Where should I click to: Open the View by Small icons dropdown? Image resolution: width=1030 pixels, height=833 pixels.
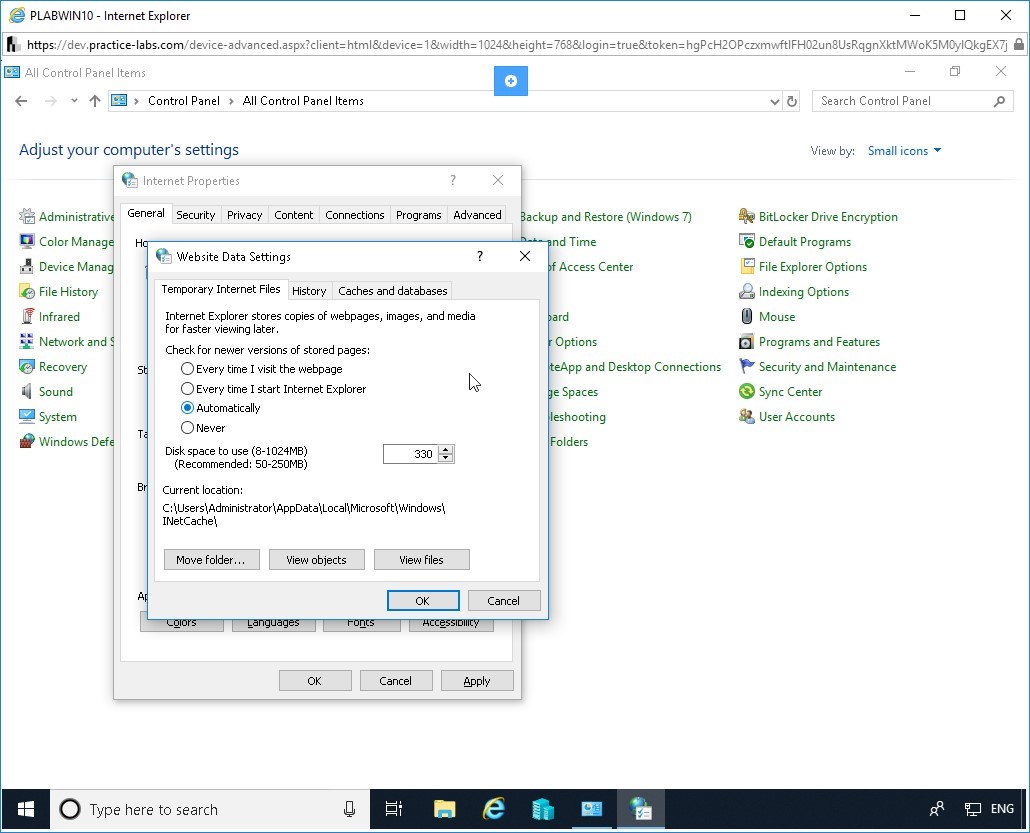(905, 150)
